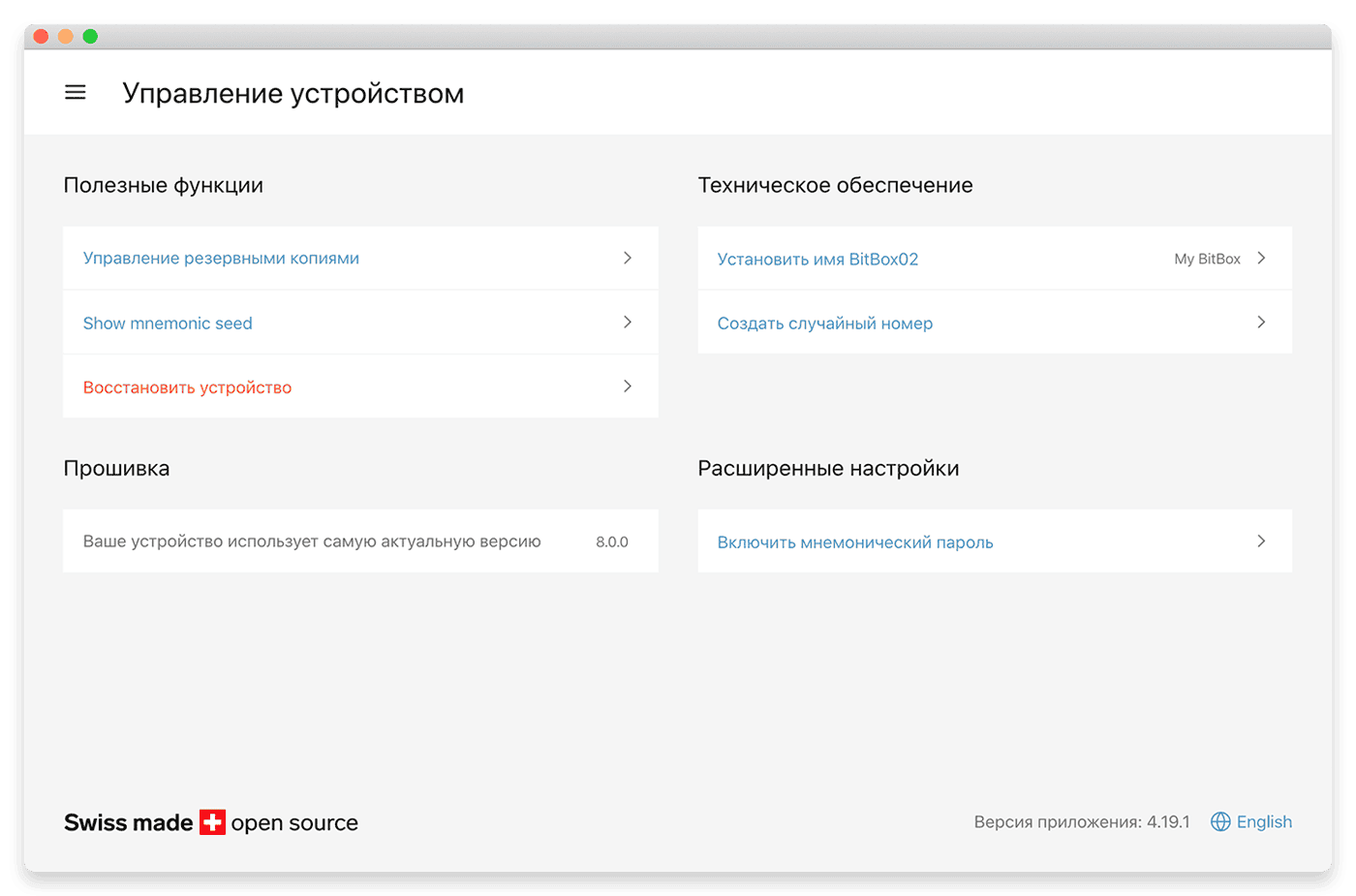Open Show mnemonic seed option
1356x896 pixels.
tap(360, 323)
